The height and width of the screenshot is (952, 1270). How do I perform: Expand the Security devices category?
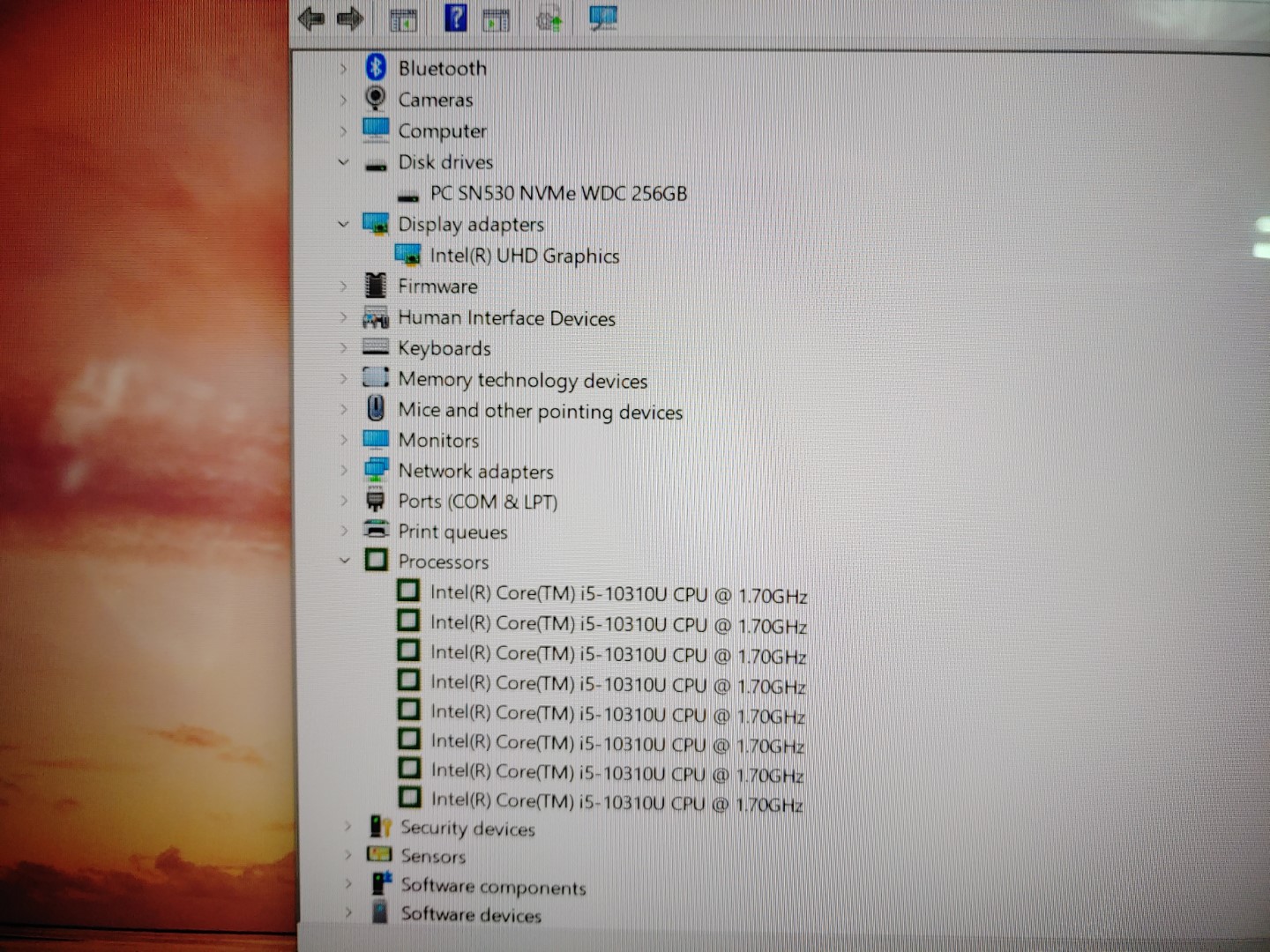point(347,826)
